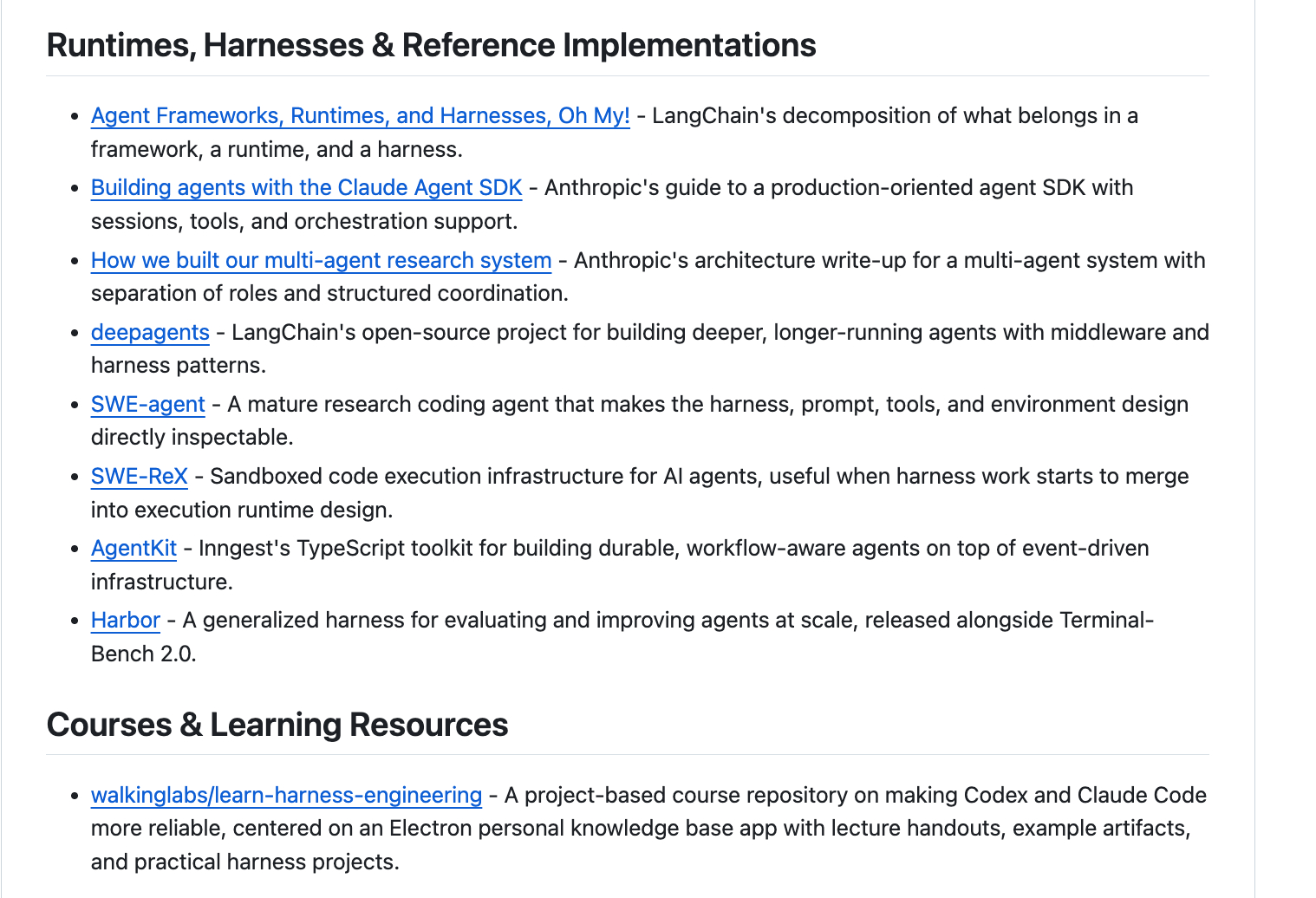This screenshot has width=1316, height=898.
Task: Click the middleware and harness patterns text
Action: [650, 348]
